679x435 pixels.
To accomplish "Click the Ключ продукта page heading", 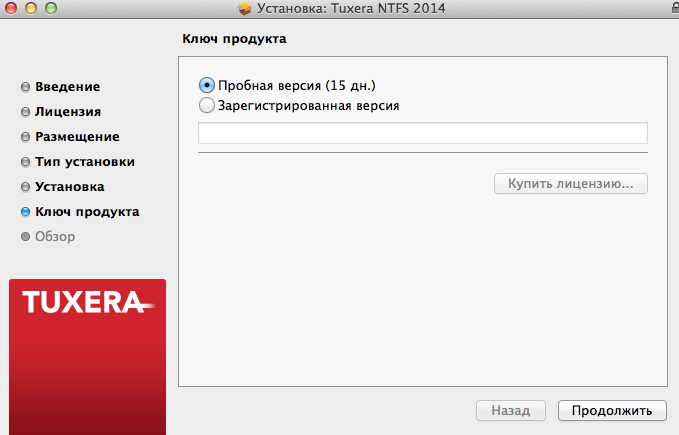I will (234, 39).
